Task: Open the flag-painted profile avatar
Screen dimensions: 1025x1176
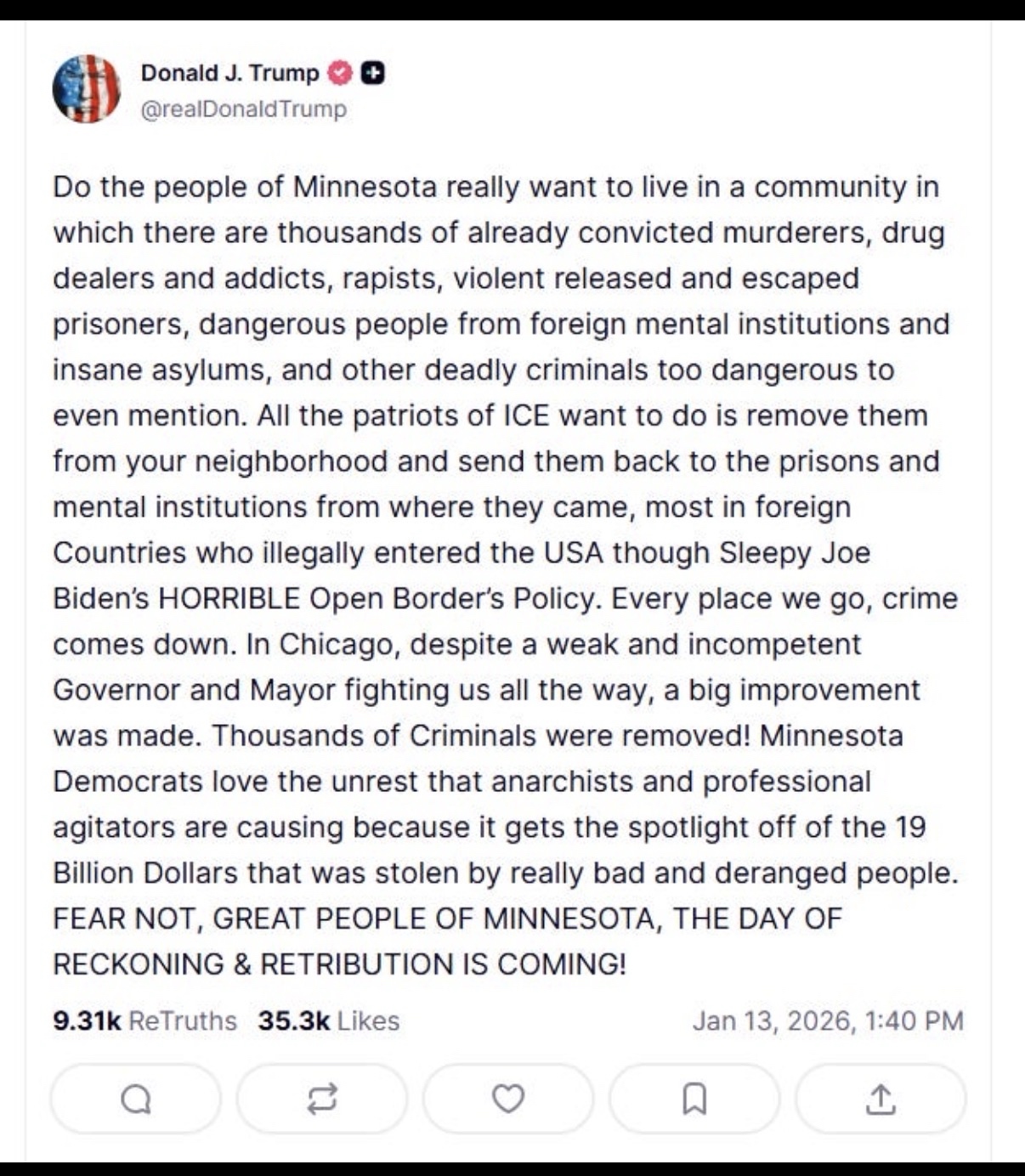Action: pyautogui.click(x=86, y=89)
